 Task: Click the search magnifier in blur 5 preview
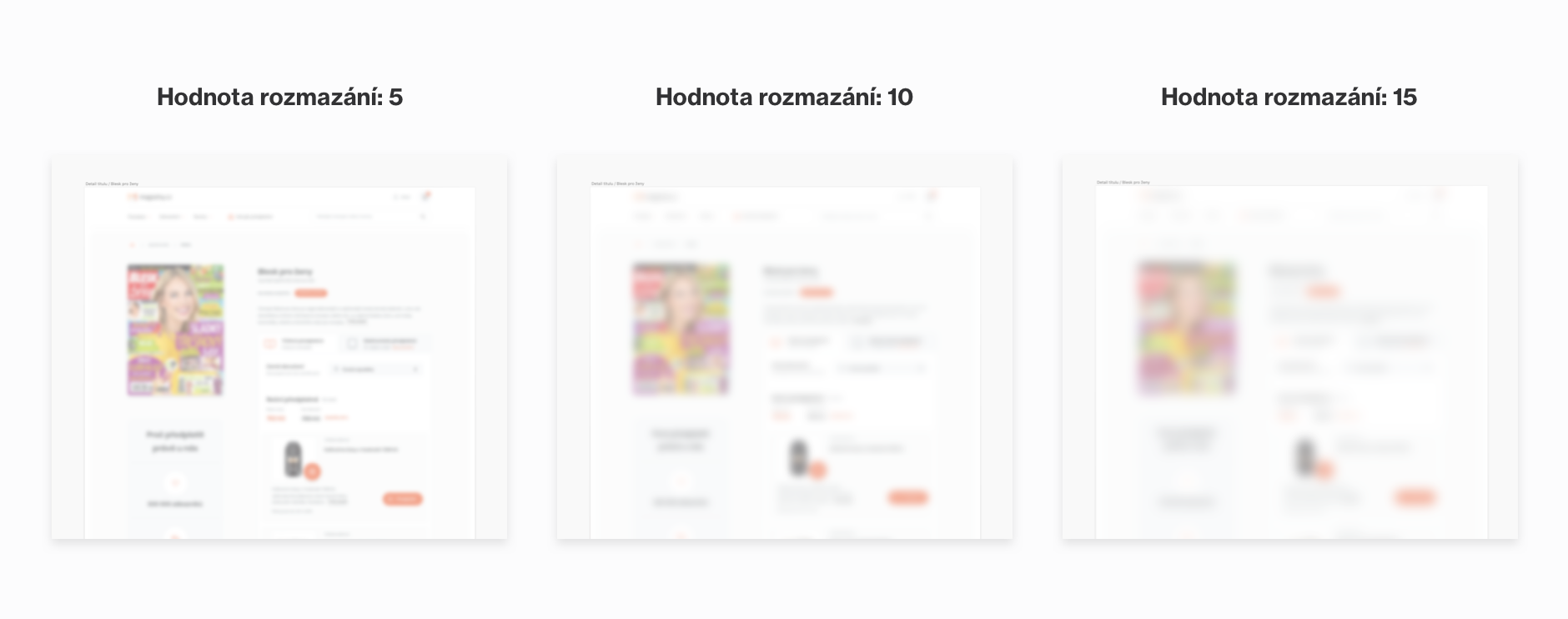coord(423,216)
